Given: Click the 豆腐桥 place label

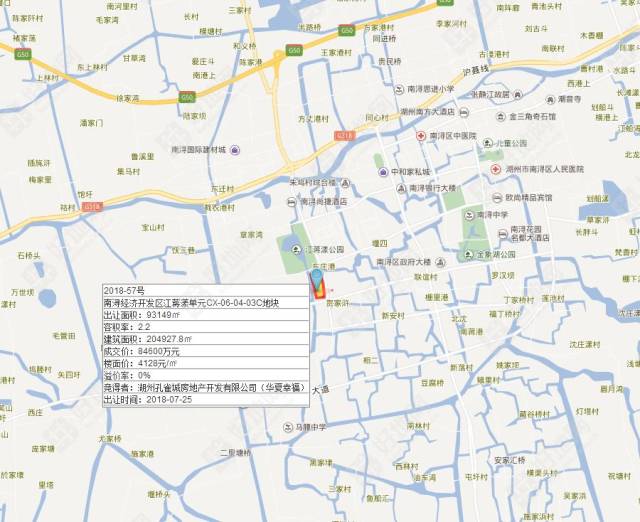Looking at the screenshot, I should pos(433,383).
